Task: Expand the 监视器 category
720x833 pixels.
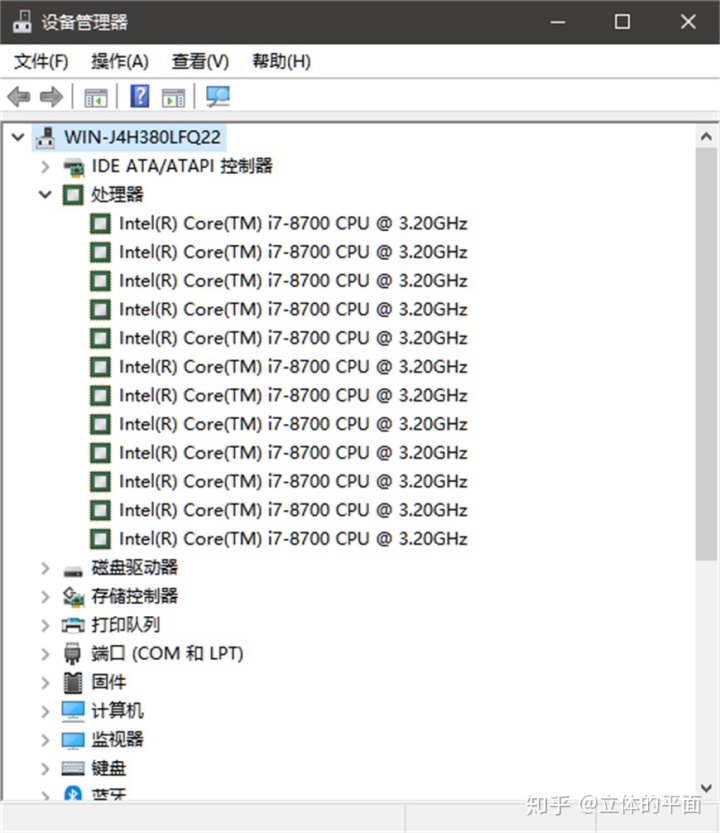Action: [x=46, y=741]
